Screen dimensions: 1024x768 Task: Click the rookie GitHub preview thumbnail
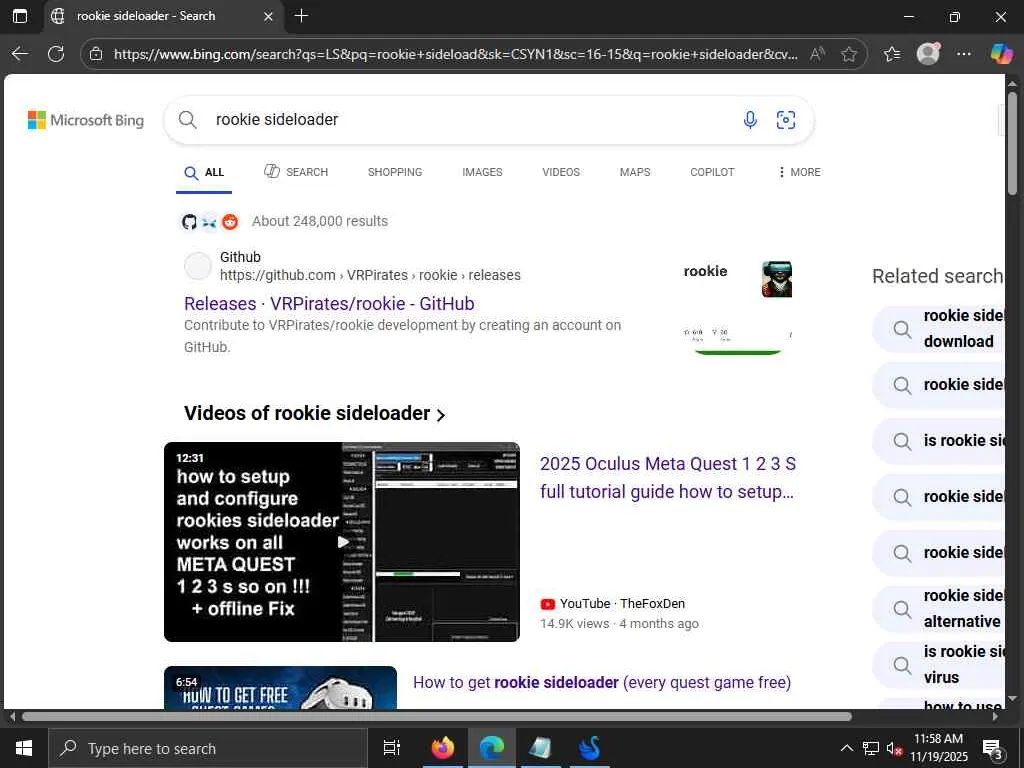pos(738,306)
